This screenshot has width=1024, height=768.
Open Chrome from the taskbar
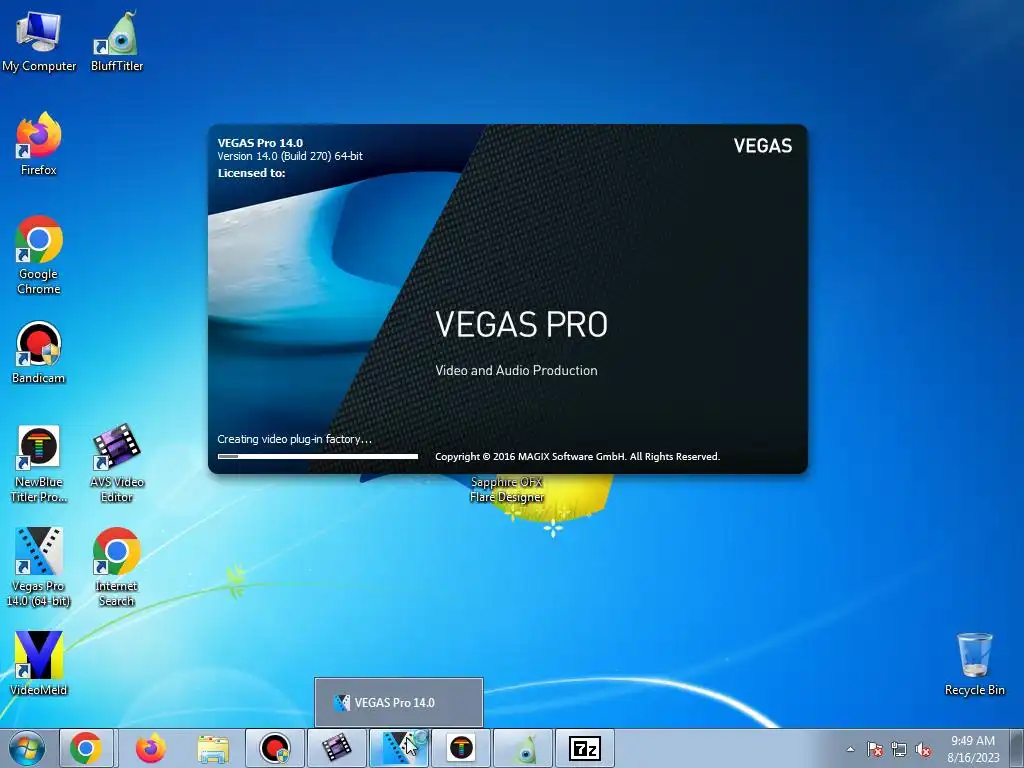[86, 748]
